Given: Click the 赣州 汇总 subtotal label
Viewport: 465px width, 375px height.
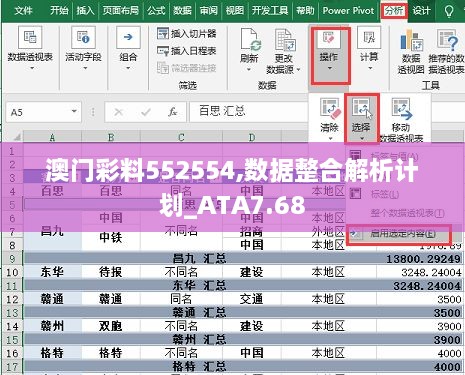Looking at the screenshot, I should click(x=199, y=339).
